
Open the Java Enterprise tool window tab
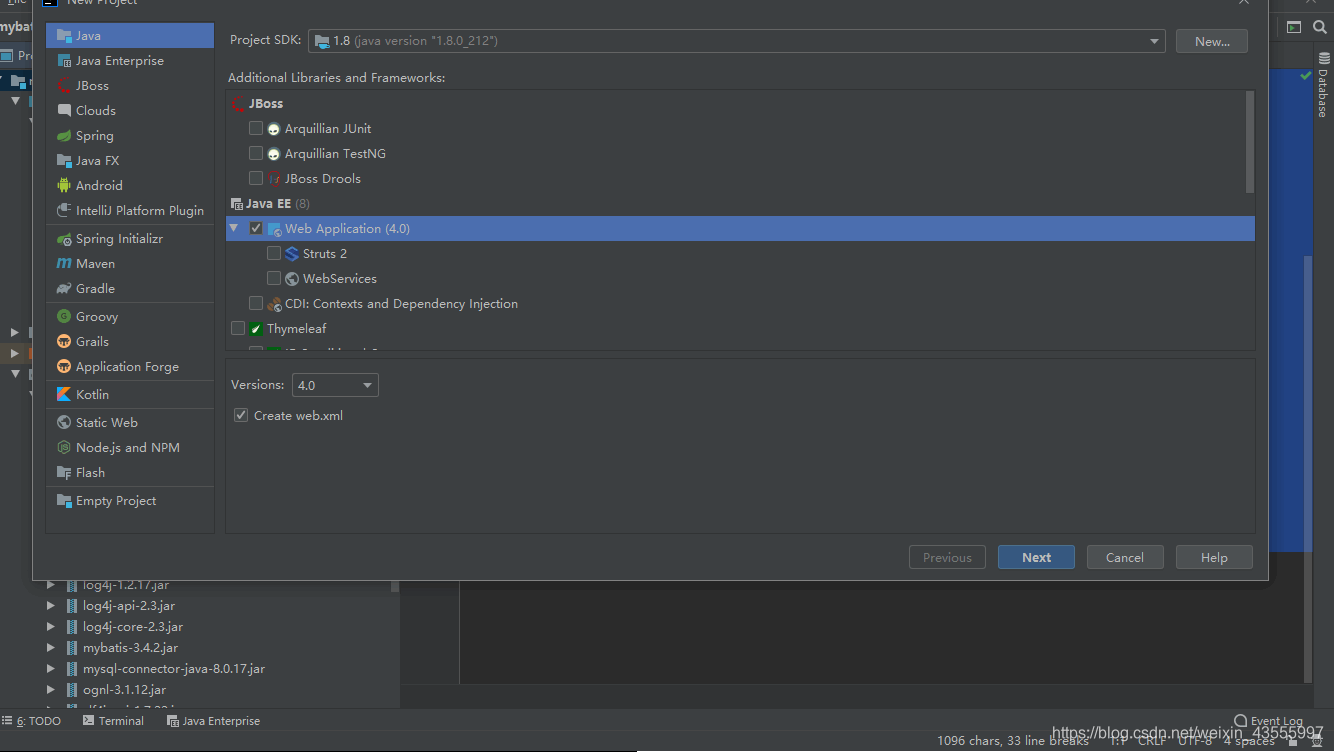[x=213, y=721]
